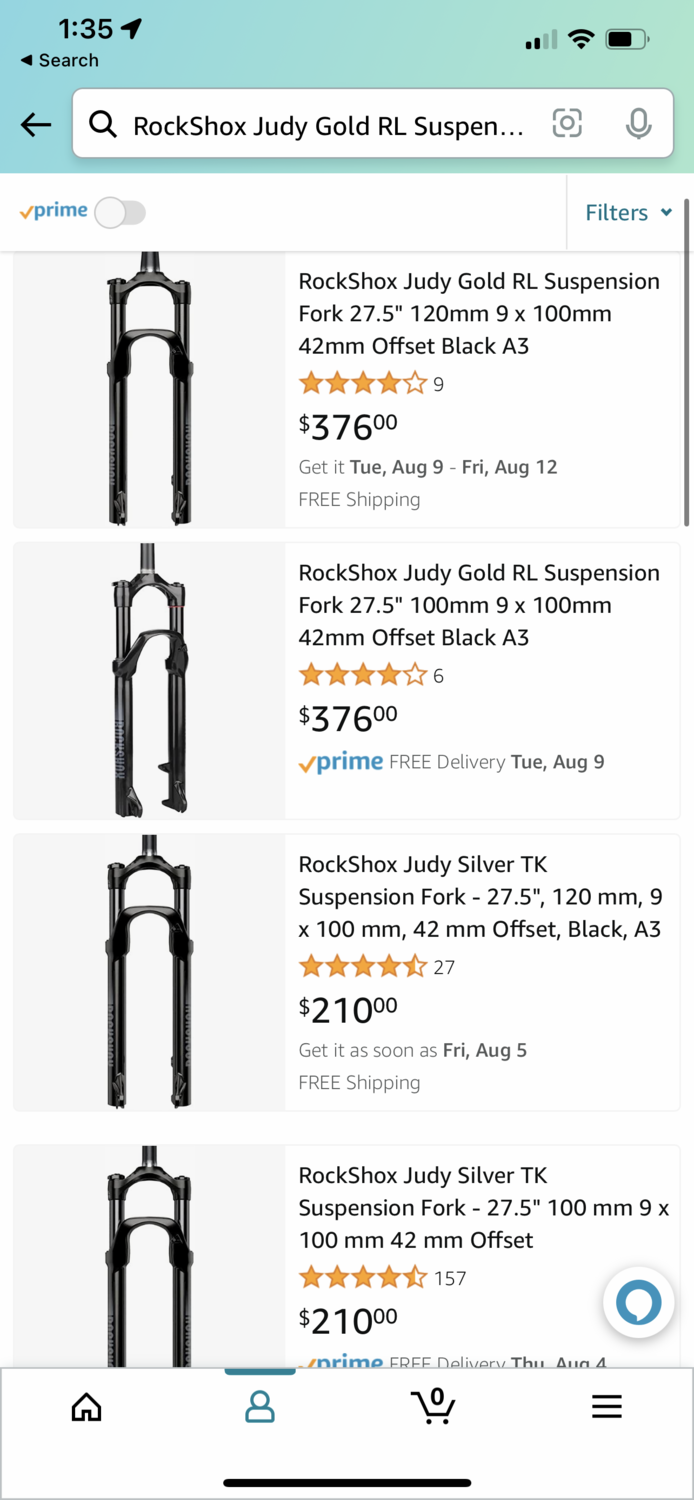This screenshot has width=694, height=1500.
Task: View star ratings with 27 reviews
Action: click(x=363, y=967)
